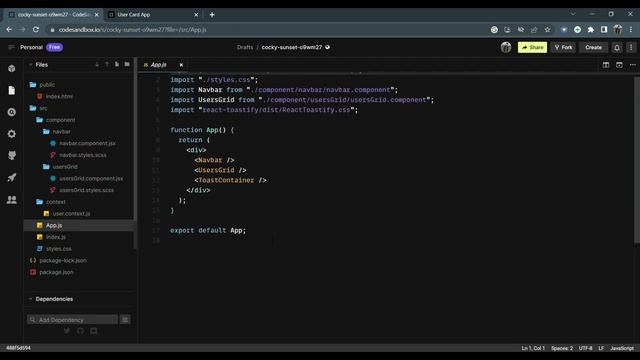Open editor more options ellipsis
This screenshot has height=360, width=640.
[633, 65]
